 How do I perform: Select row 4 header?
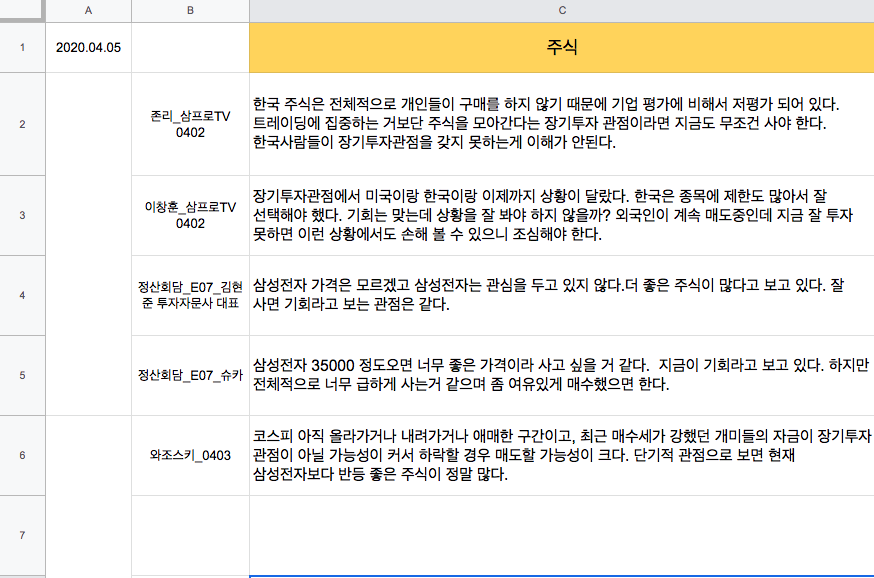tap(22, 295)
